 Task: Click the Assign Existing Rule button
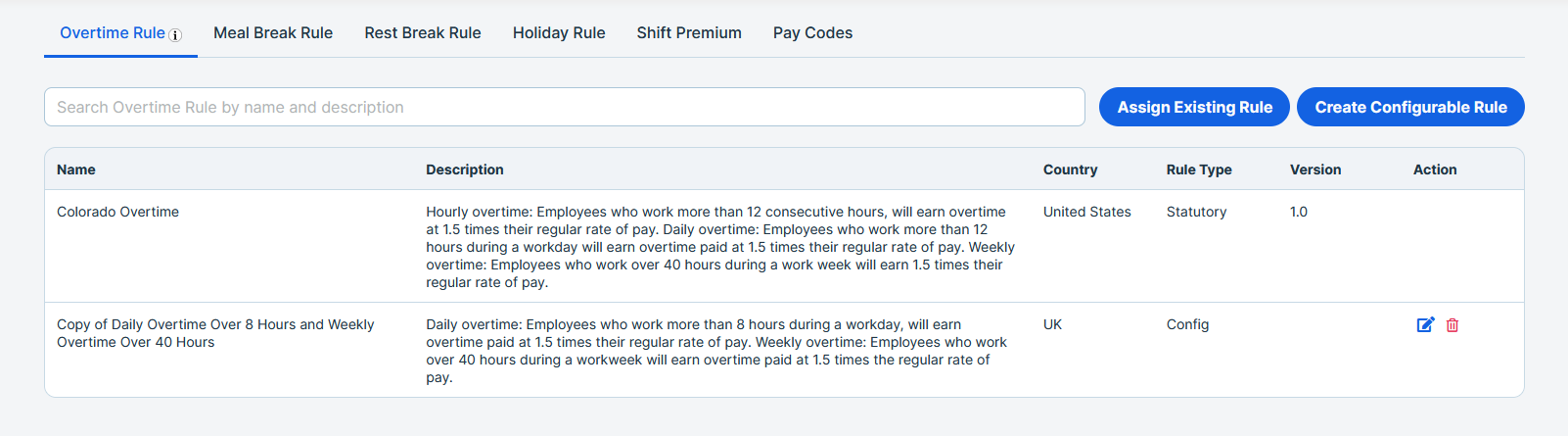1194,107
